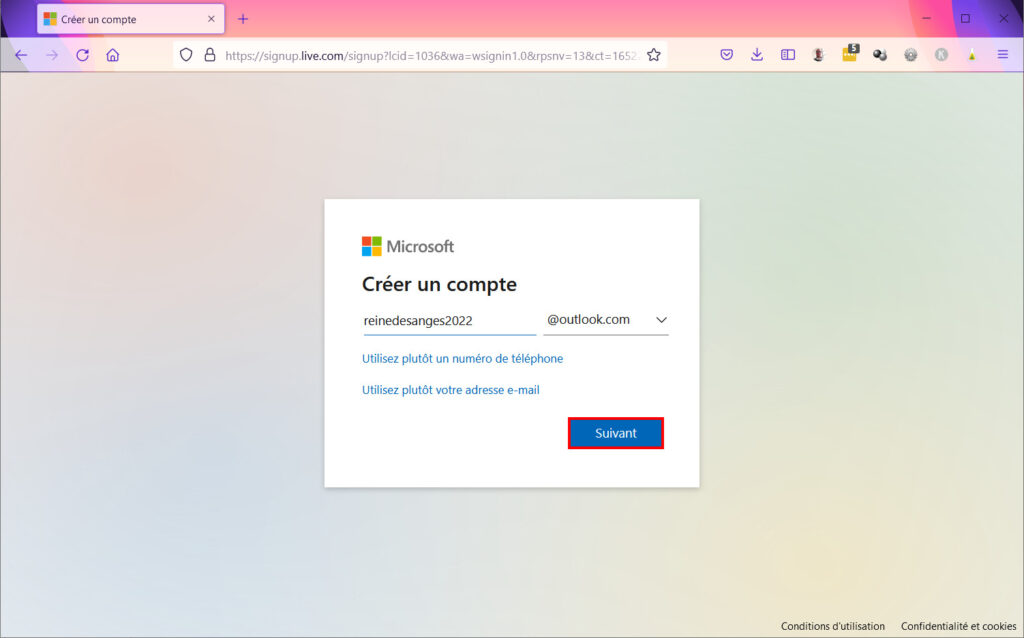This screenshot has width=1024, height=638.
Task: Click the address bar URL
Action: point(431,56)
